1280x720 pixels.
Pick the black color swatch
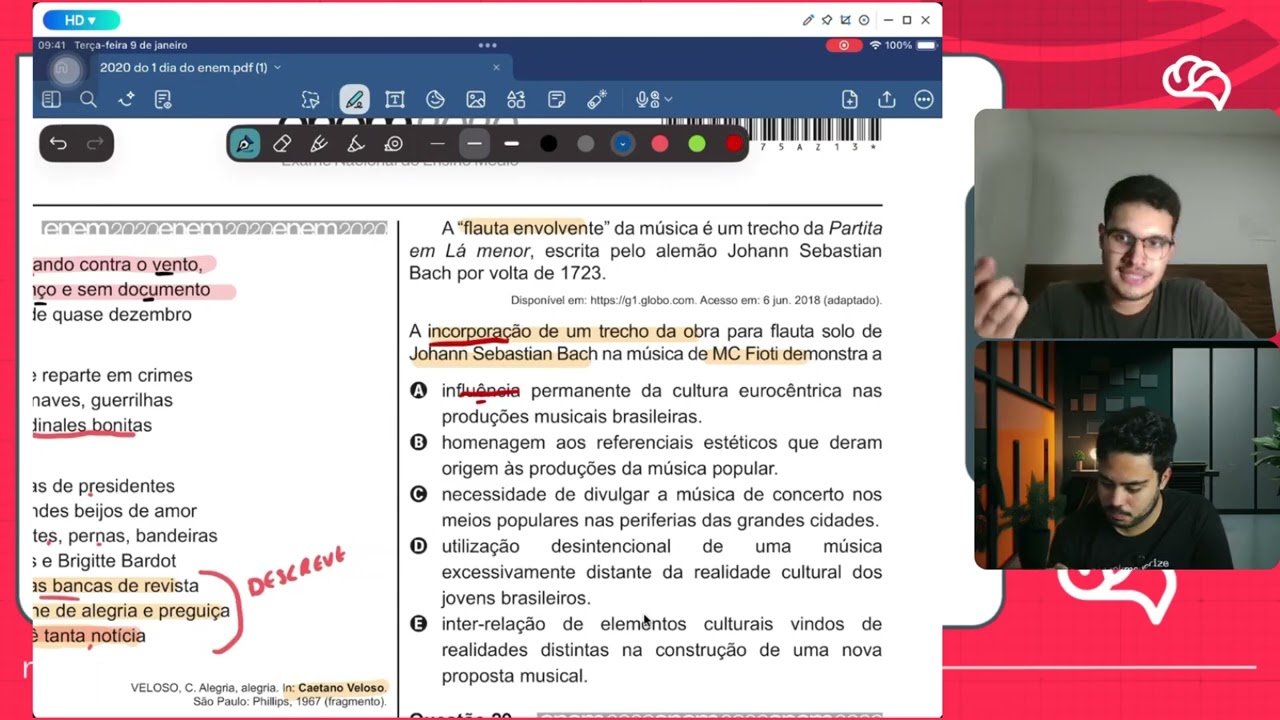pyautogui.click(x=548, y=144)
